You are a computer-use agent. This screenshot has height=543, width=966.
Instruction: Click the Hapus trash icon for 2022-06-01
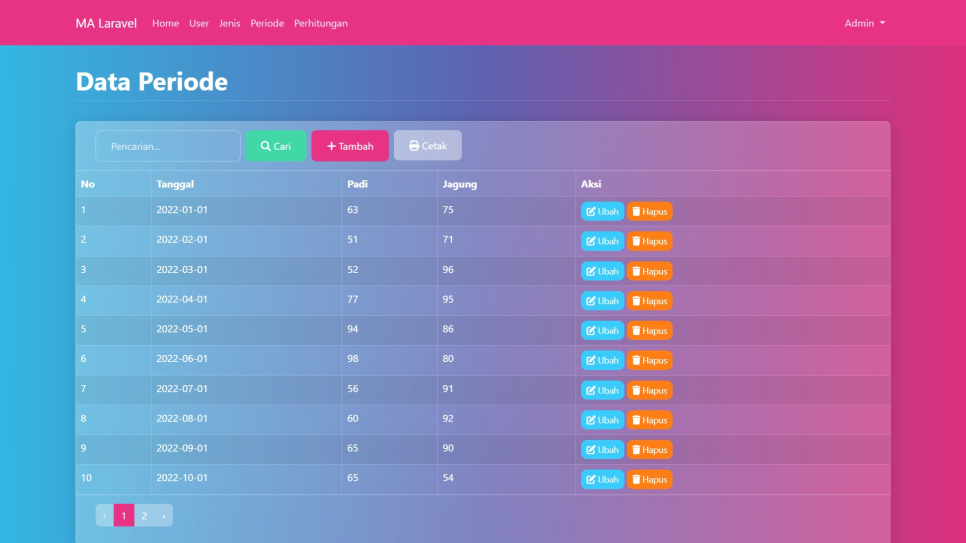coord(636,360)
